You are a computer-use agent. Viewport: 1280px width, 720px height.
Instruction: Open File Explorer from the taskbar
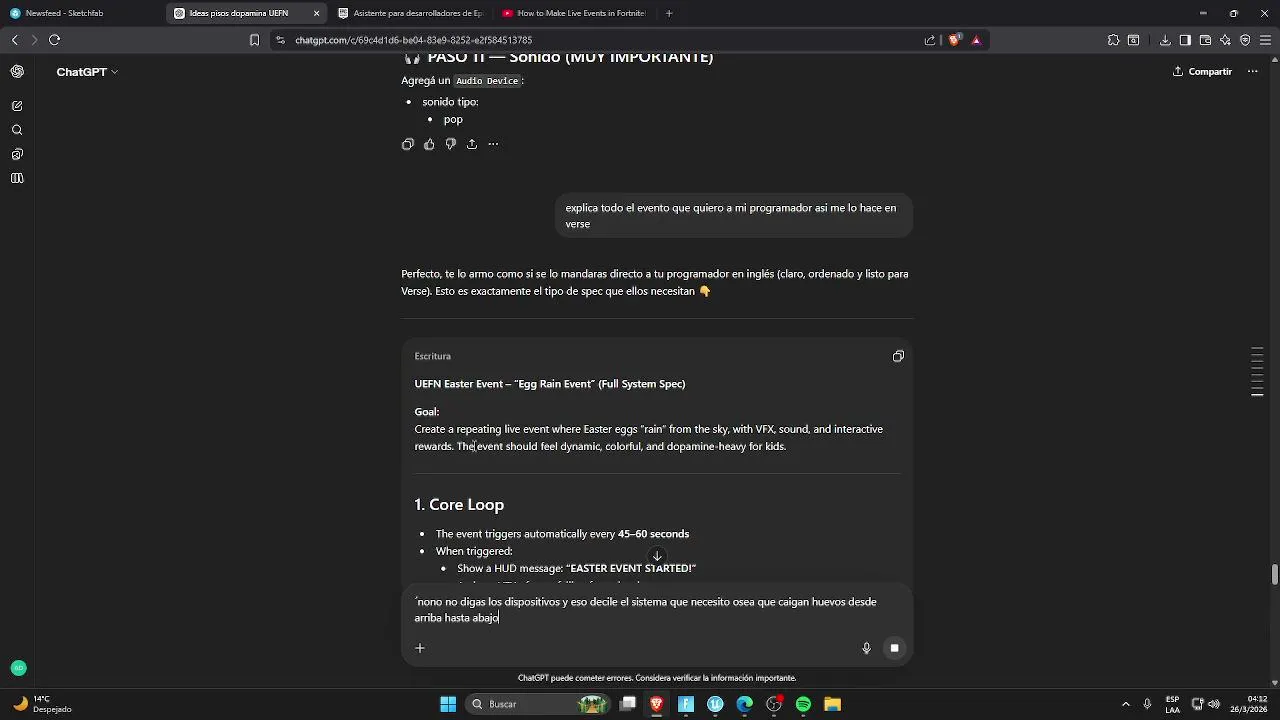click(832, 704)
